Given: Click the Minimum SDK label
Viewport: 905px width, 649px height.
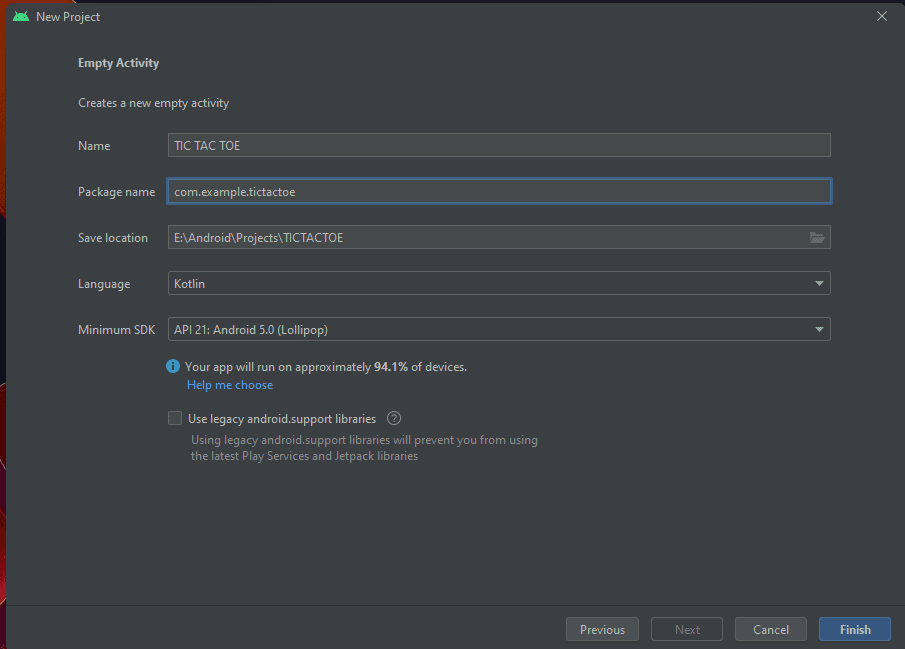Looking at the screenshot, I should point(117,330).
